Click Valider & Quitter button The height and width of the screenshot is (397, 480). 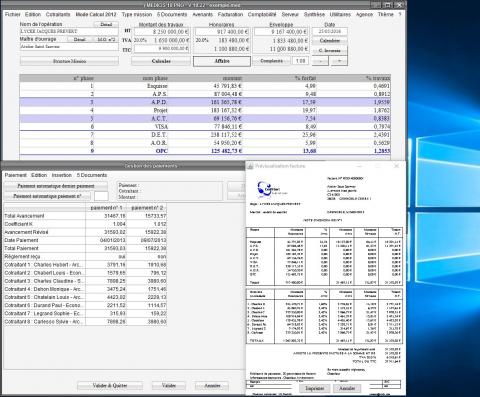[110, 385]
